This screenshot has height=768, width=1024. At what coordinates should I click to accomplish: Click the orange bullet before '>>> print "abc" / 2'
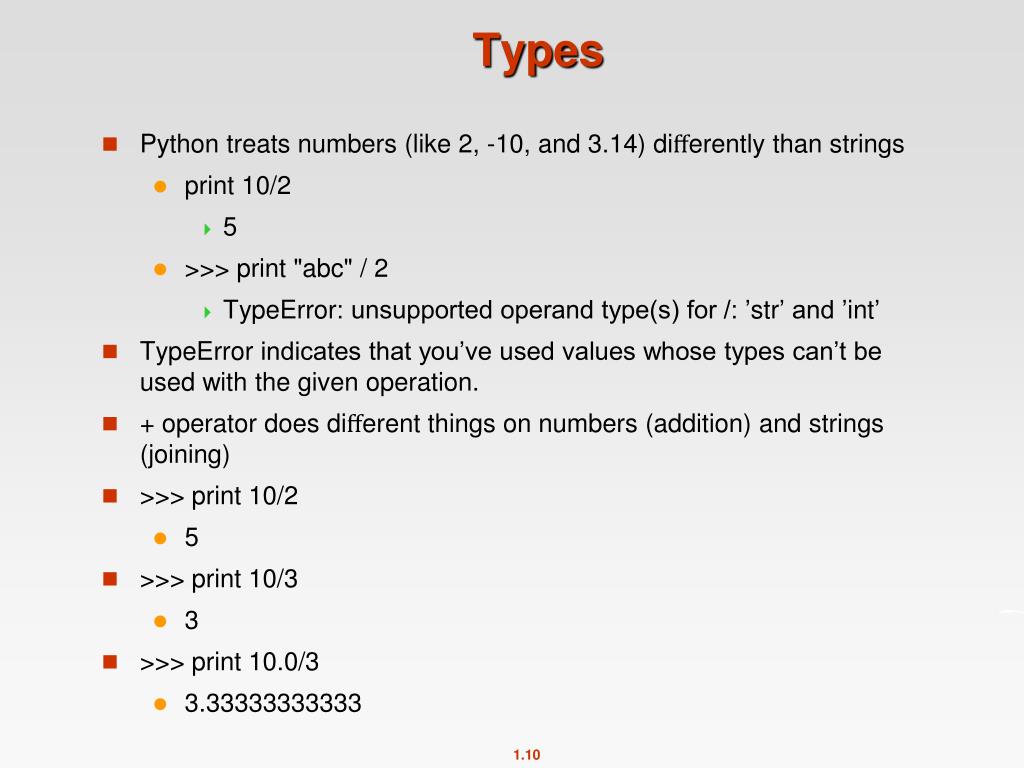click(x=160, y=269)
